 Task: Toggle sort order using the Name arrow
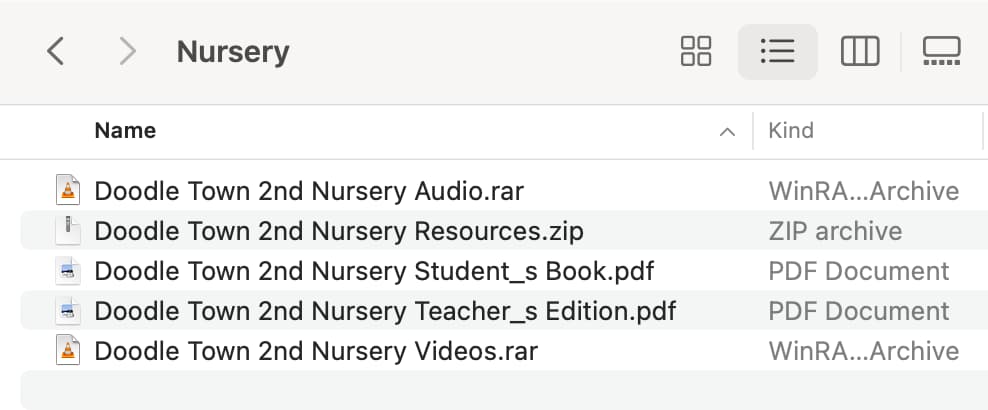tap(727, 132)
